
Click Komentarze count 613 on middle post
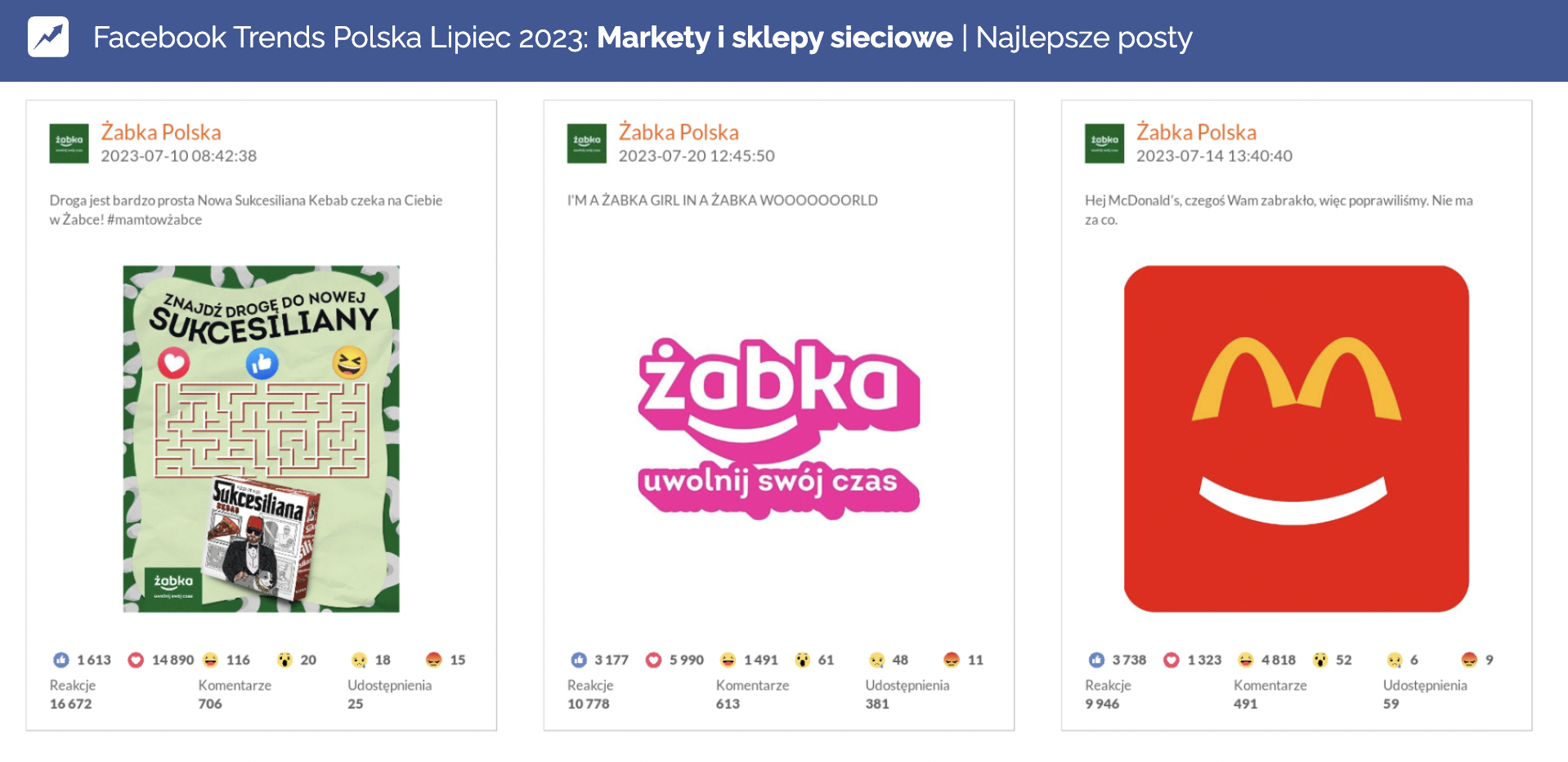point(728,704)
